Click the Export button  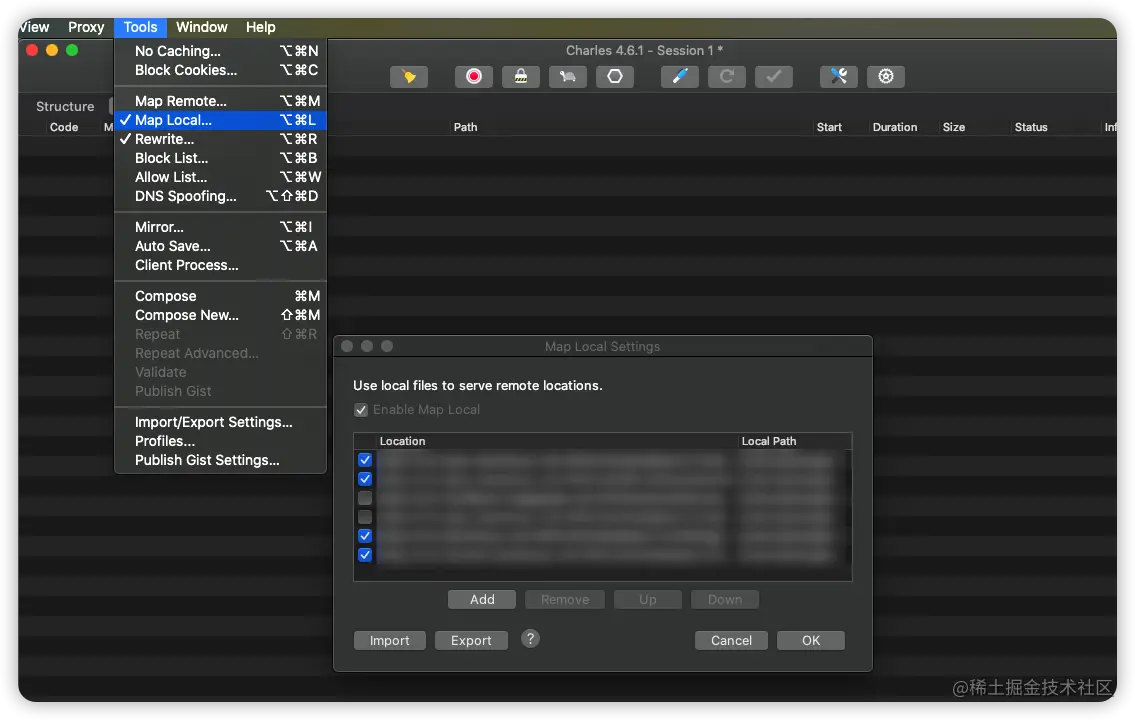point(471,641)
